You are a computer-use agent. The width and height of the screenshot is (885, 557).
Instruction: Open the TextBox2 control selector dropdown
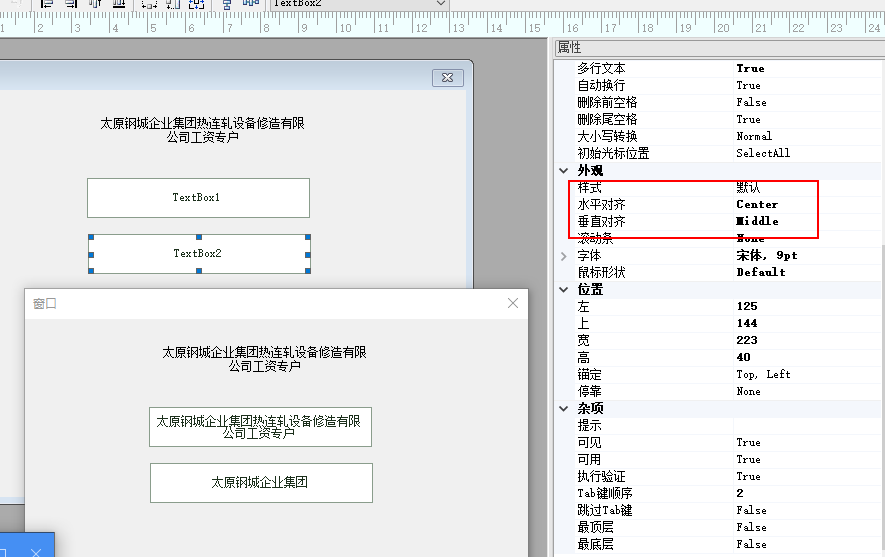click(441, 3)
